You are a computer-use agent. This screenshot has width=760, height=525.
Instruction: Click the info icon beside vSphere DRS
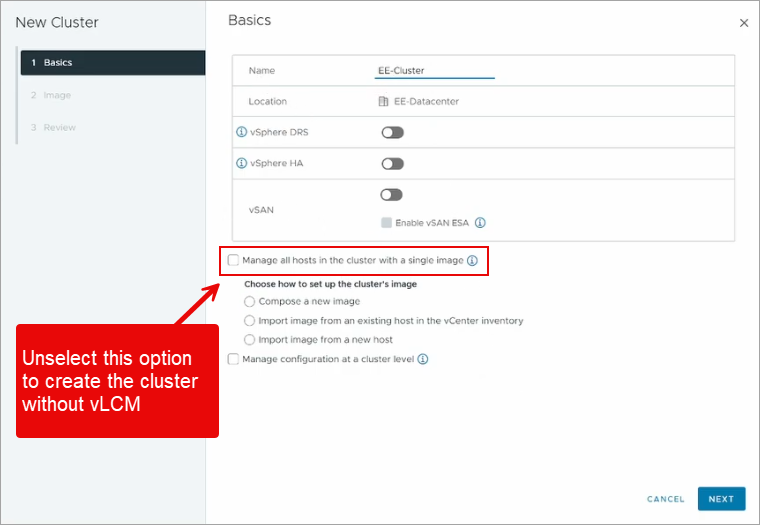pos(240,132)
